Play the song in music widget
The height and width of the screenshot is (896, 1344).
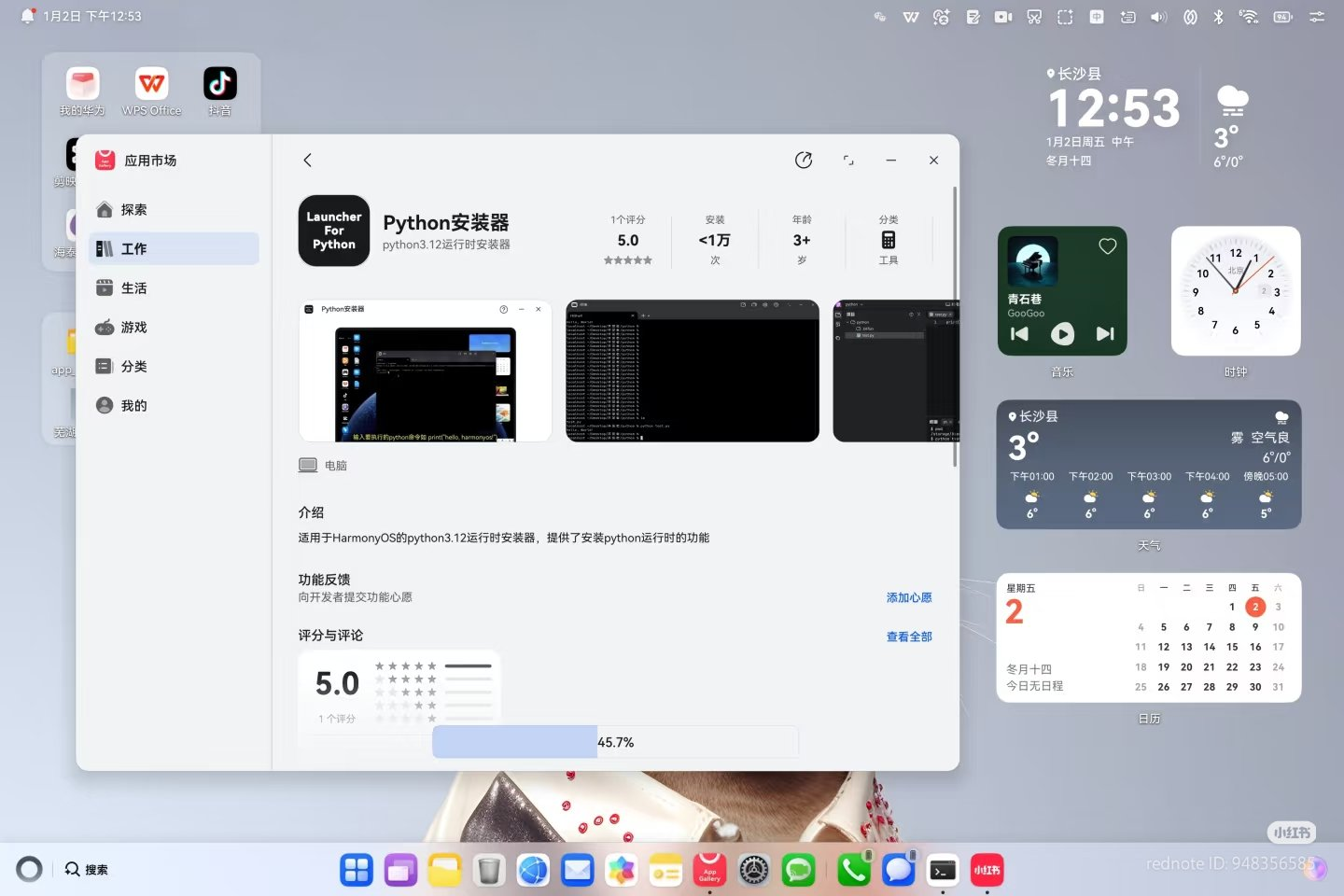click(x=1062, y=334)
